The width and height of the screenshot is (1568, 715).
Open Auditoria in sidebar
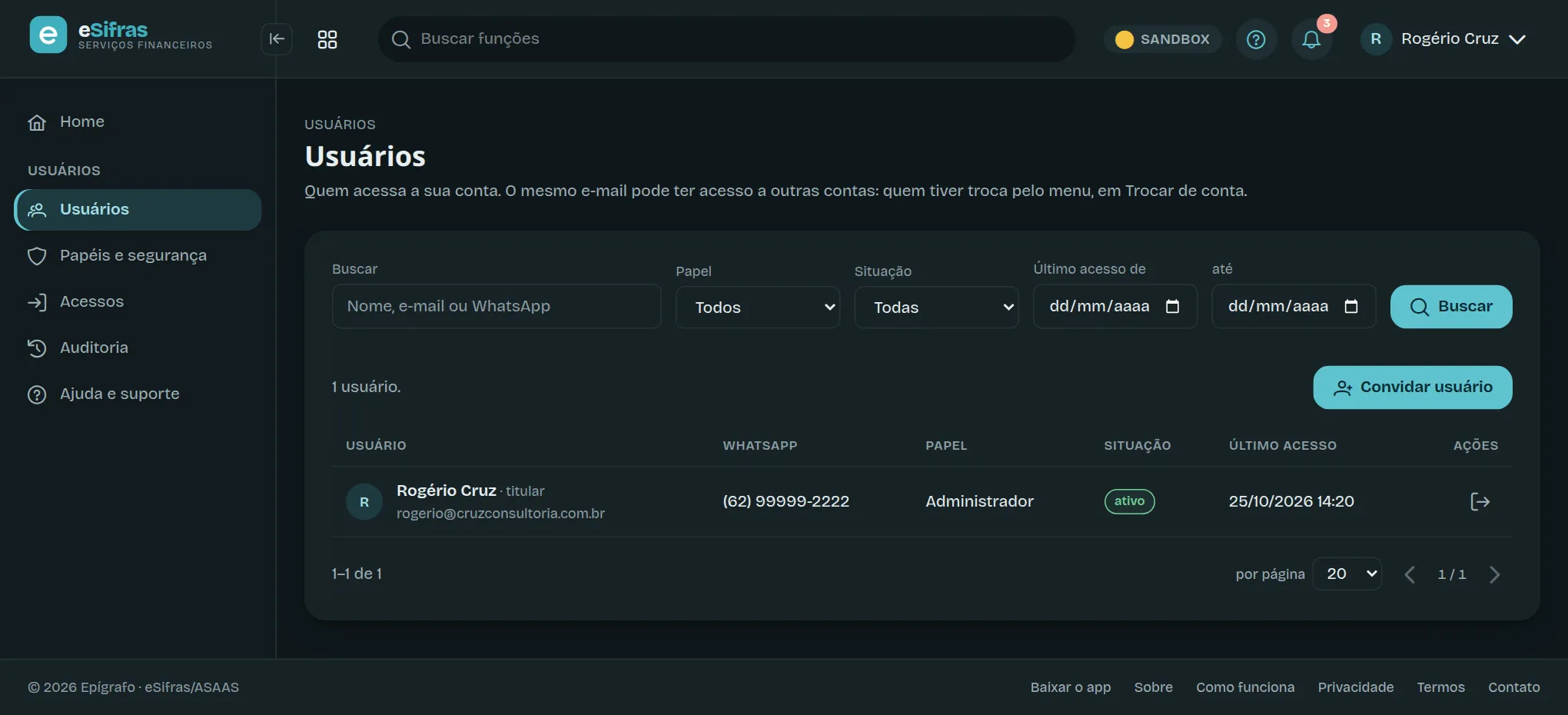[x=138, y=348]
